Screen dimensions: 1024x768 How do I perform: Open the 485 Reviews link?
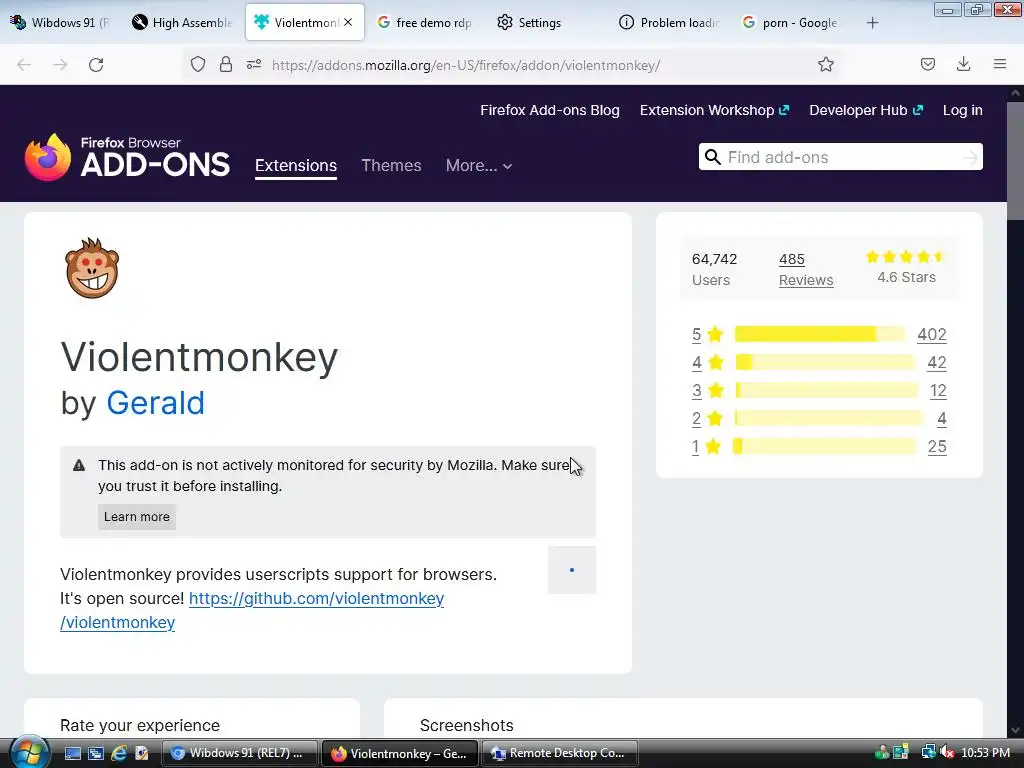click(806, 269)
